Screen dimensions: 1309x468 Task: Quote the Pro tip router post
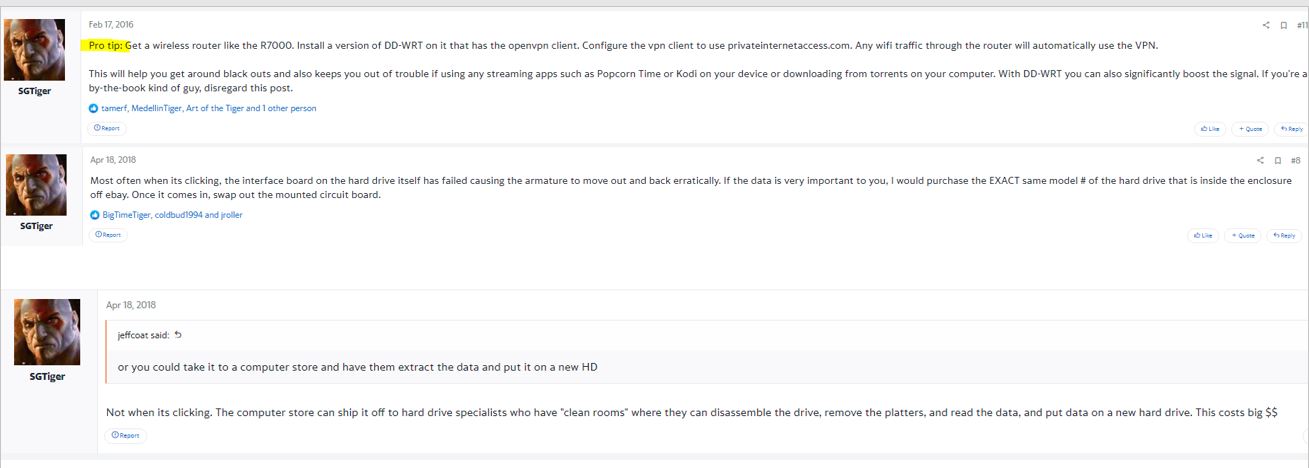pyautogui.click(x=1248, y=129)
